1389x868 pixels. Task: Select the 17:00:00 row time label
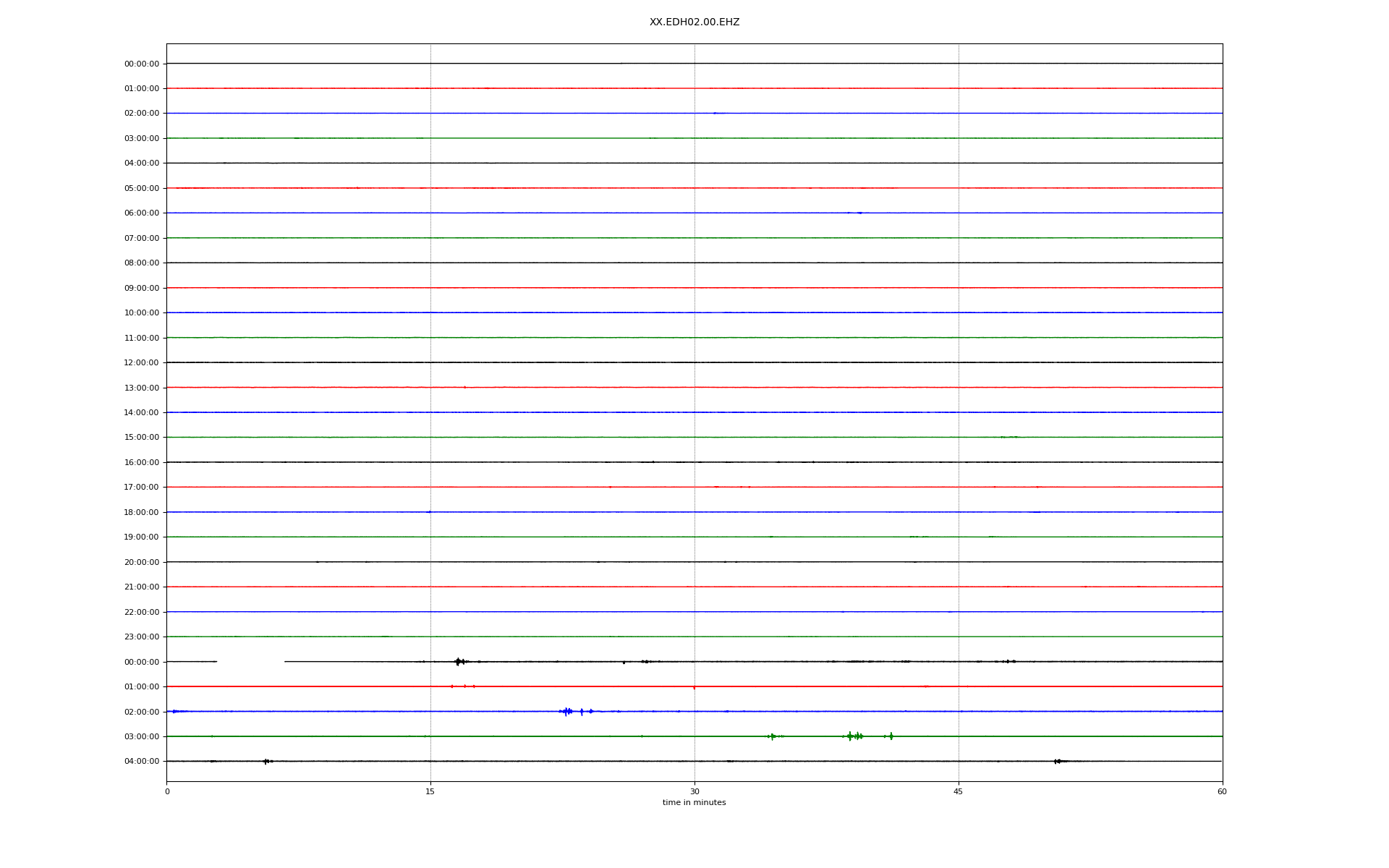(142, 488)
